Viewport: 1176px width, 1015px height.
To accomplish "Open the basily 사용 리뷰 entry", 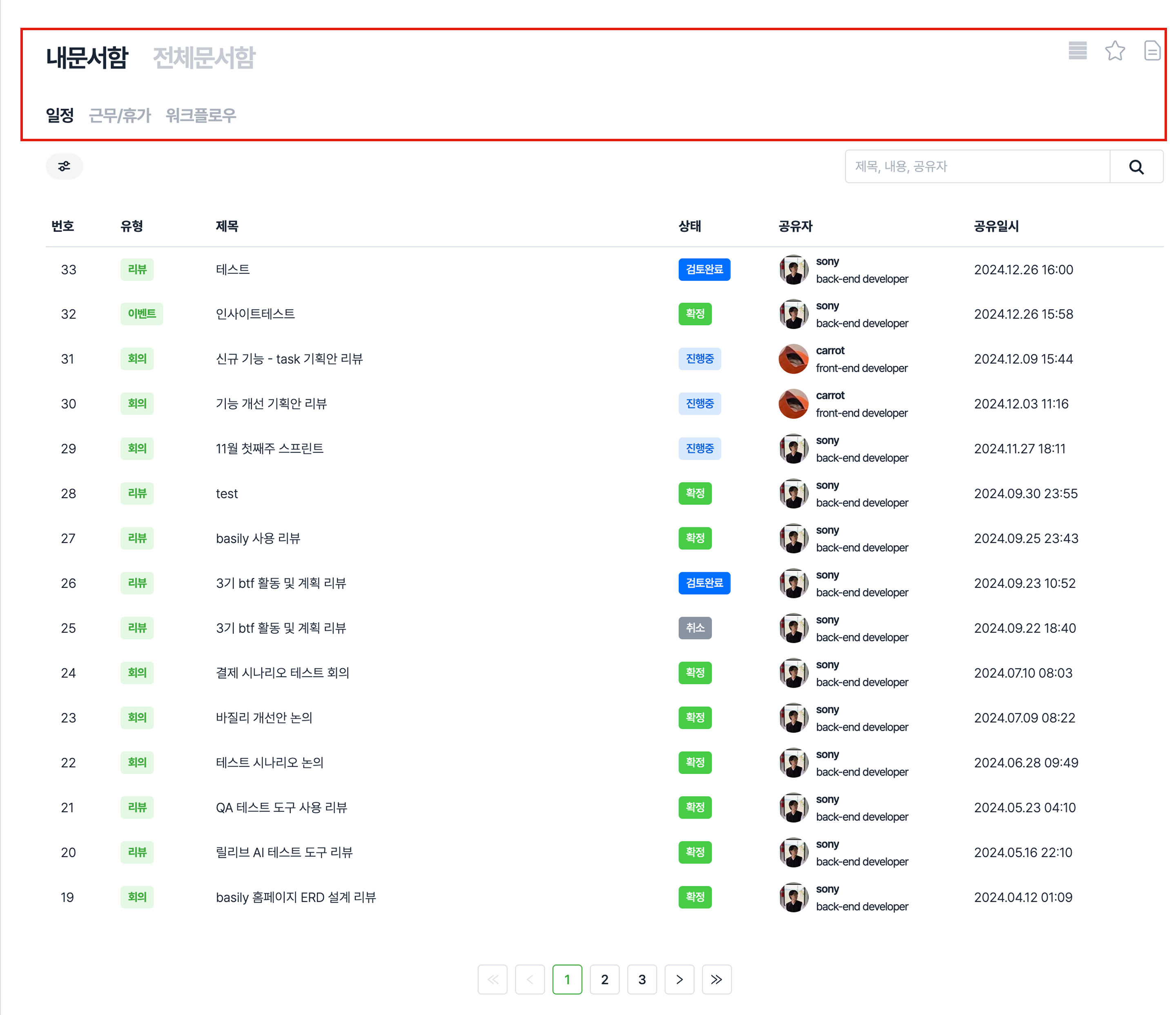I will (x=258, y=538).
